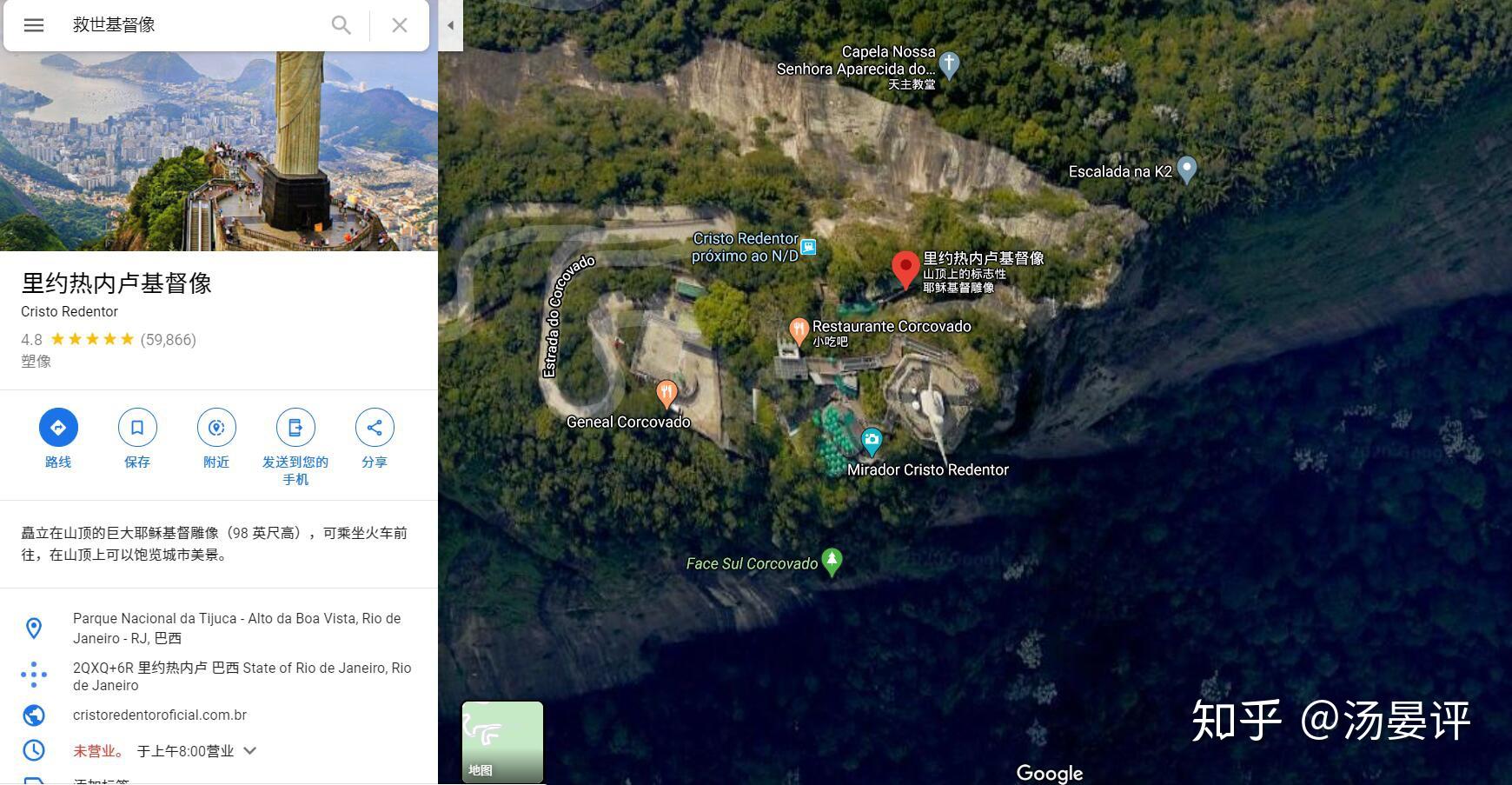Open cristoredentoroficial.com.br website link
The height and width of the screenshot is (785, 1512).
(160, 715)
